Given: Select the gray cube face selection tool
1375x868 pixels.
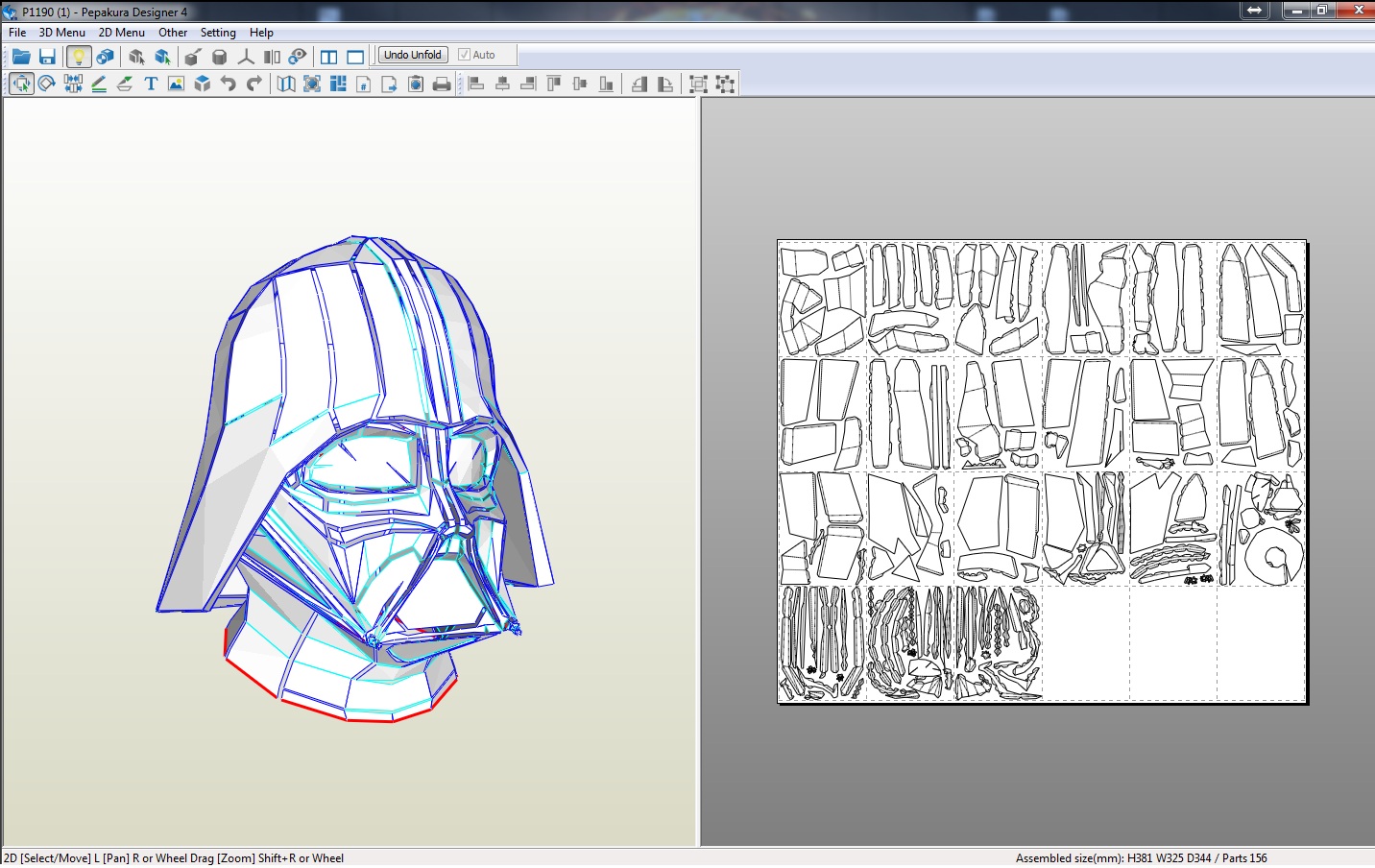Looking at the screenshot, I should coord(136,57).
